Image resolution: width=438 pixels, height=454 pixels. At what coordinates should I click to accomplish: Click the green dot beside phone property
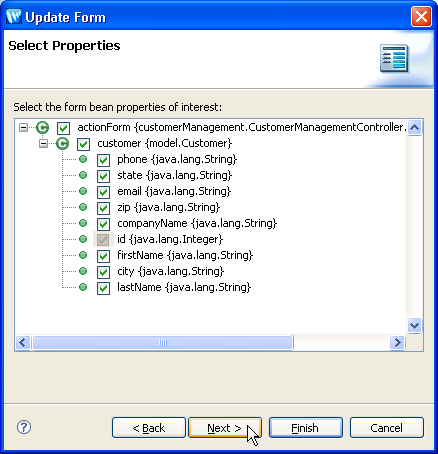[x=83, y=159]
